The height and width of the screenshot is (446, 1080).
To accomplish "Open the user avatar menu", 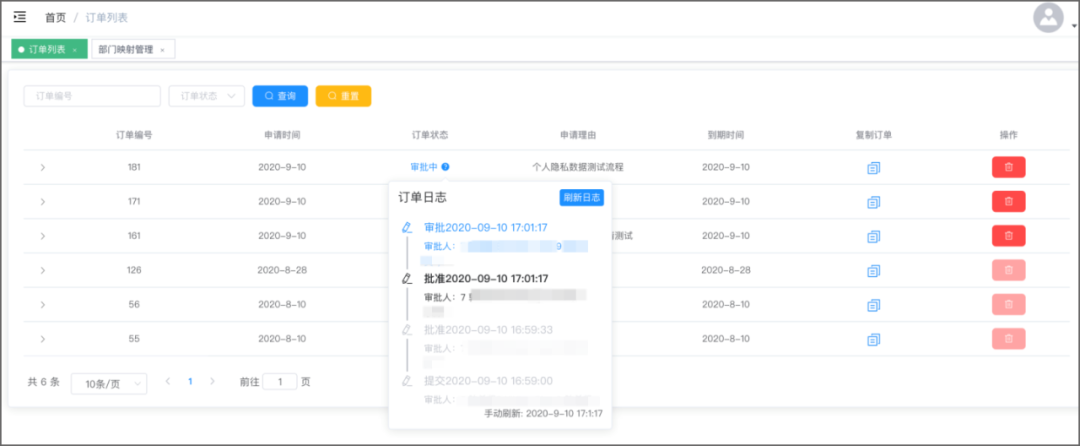I will coord(1048,17).
